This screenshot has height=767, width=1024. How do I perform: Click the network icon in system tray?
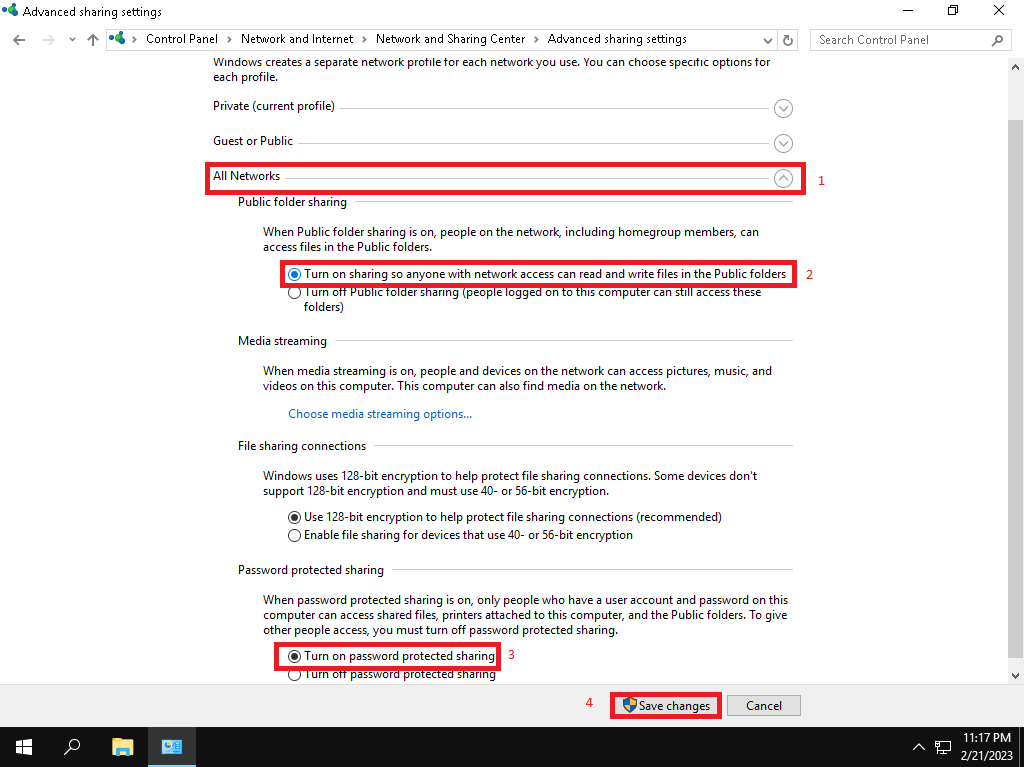(942, 747)
